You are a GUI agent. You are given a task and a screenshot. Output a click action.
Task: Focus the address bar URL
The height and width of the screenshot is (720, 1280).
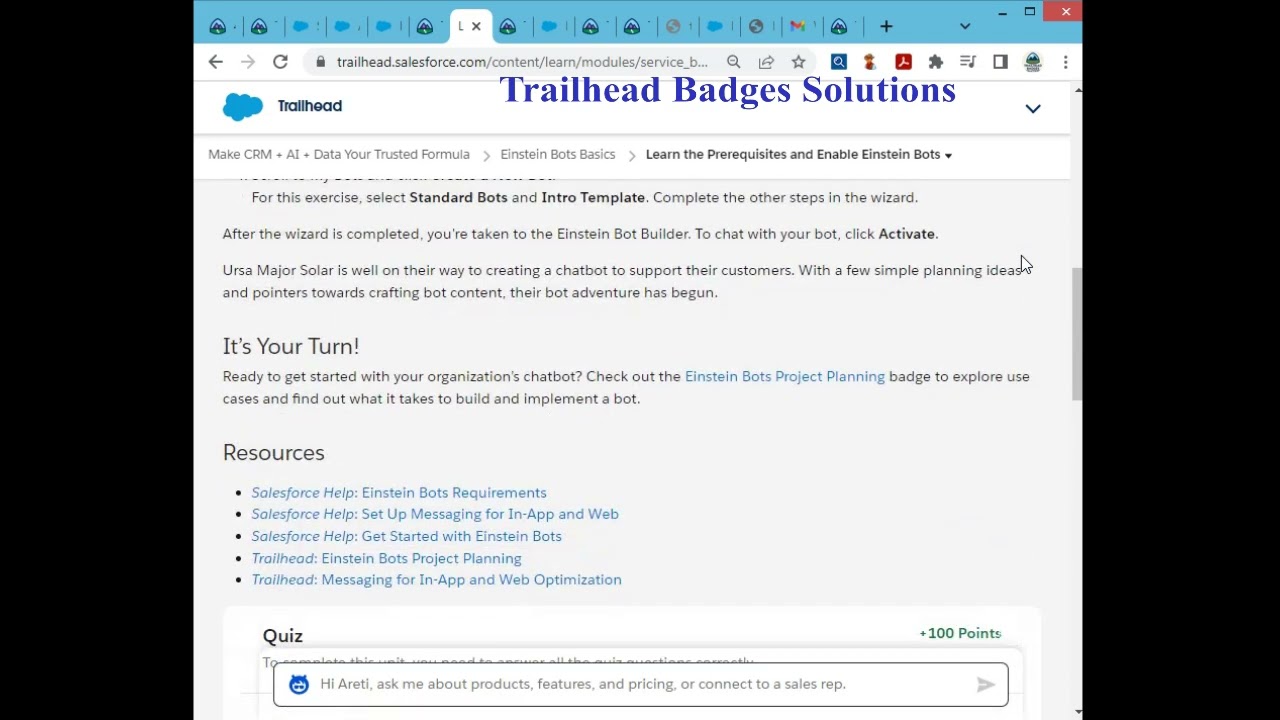click(522, 62)
